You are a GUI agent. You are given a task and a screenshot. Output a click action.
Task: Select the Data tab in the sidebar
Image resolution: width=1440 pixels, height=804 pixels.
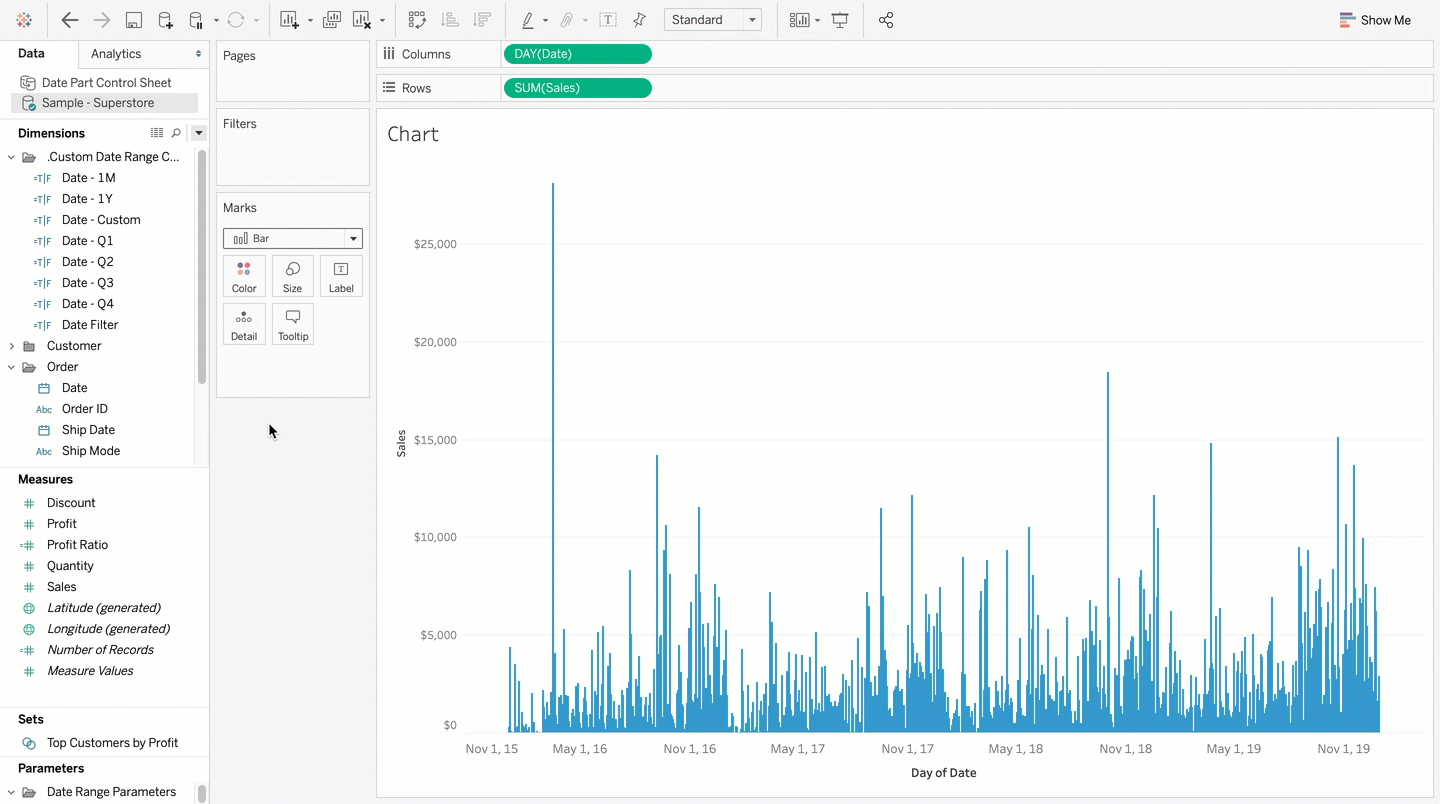pyautogui.click(x=31, y=53)
